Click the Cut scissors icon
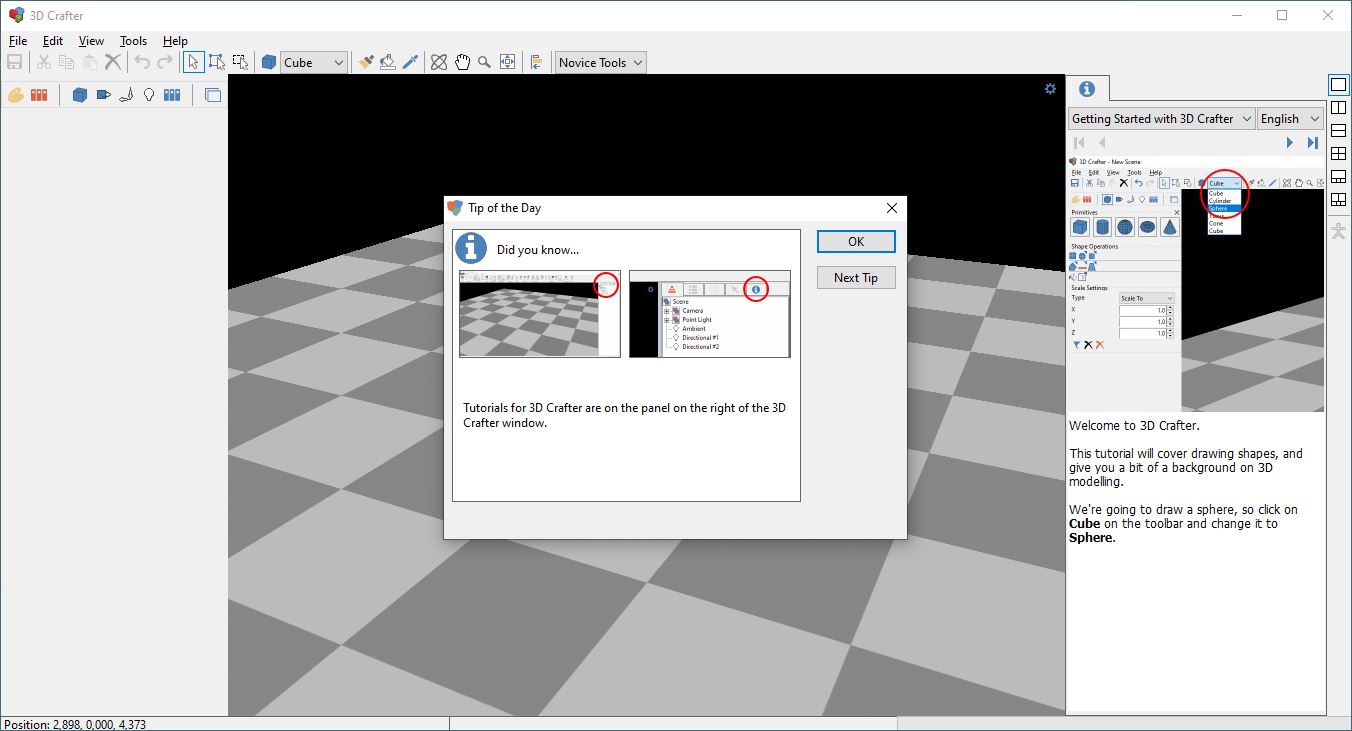This screenshot has width=1352, height=731. (x=44, y=62)
